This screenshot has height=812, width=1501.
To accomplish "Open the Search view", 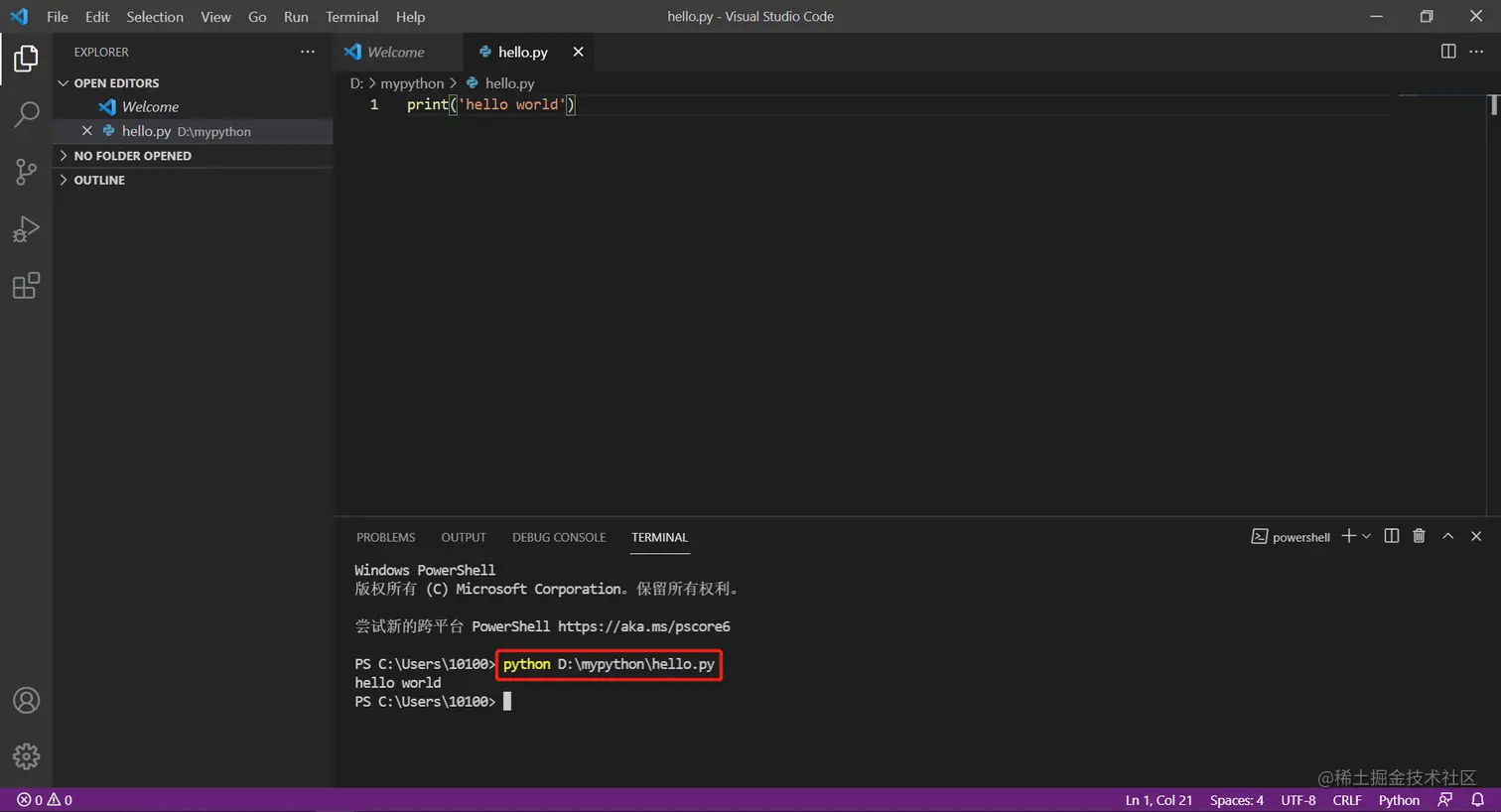I will click(x=25, y=114).
